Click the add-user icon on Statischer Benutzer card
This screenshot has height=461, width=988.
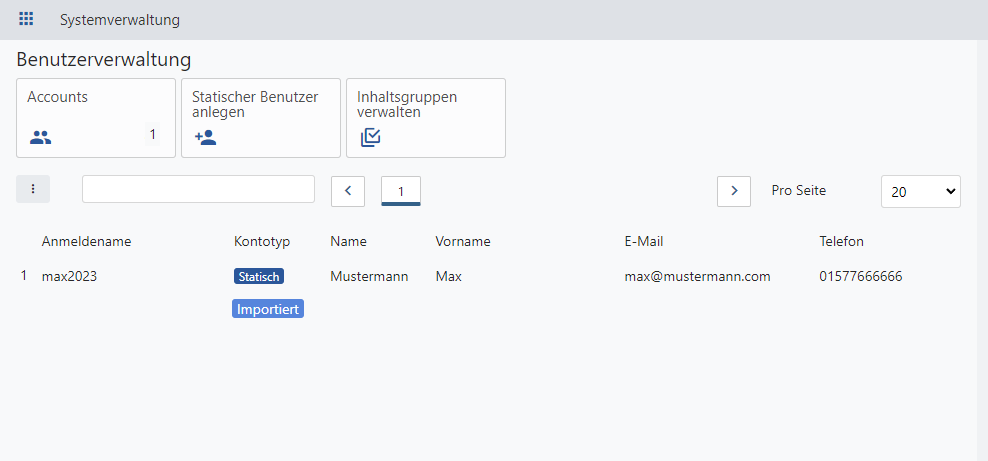[205, 137]
